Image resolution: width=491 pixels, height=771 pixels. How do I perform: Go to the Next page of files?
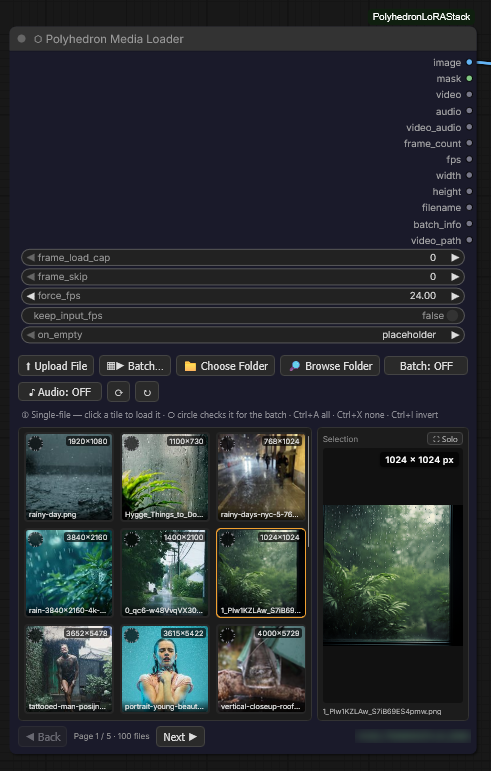(x=180, y=737)
